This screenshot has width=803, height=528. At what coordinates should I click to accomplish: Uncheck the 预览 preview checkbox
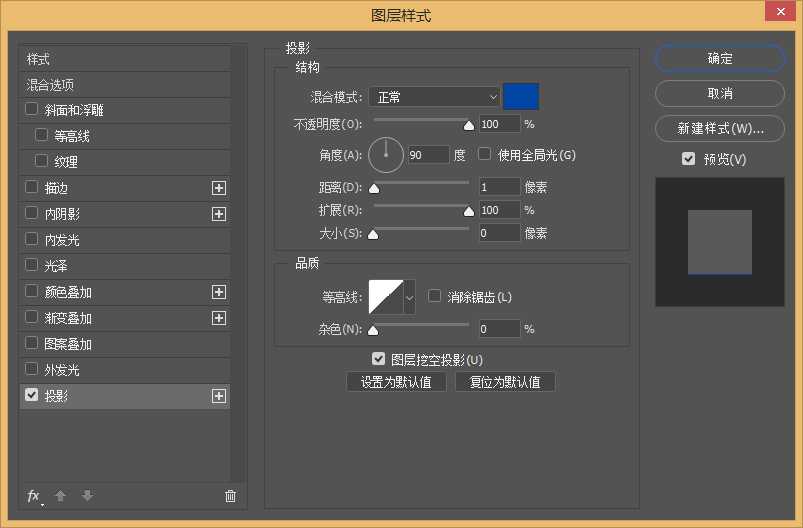[x=688, y=159]
